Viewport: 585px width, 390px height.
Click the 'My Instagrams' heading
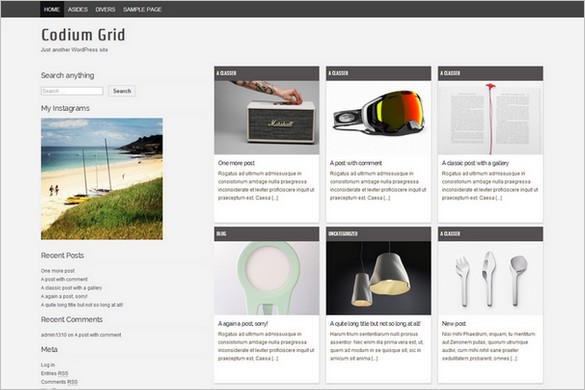click(65, 108)
